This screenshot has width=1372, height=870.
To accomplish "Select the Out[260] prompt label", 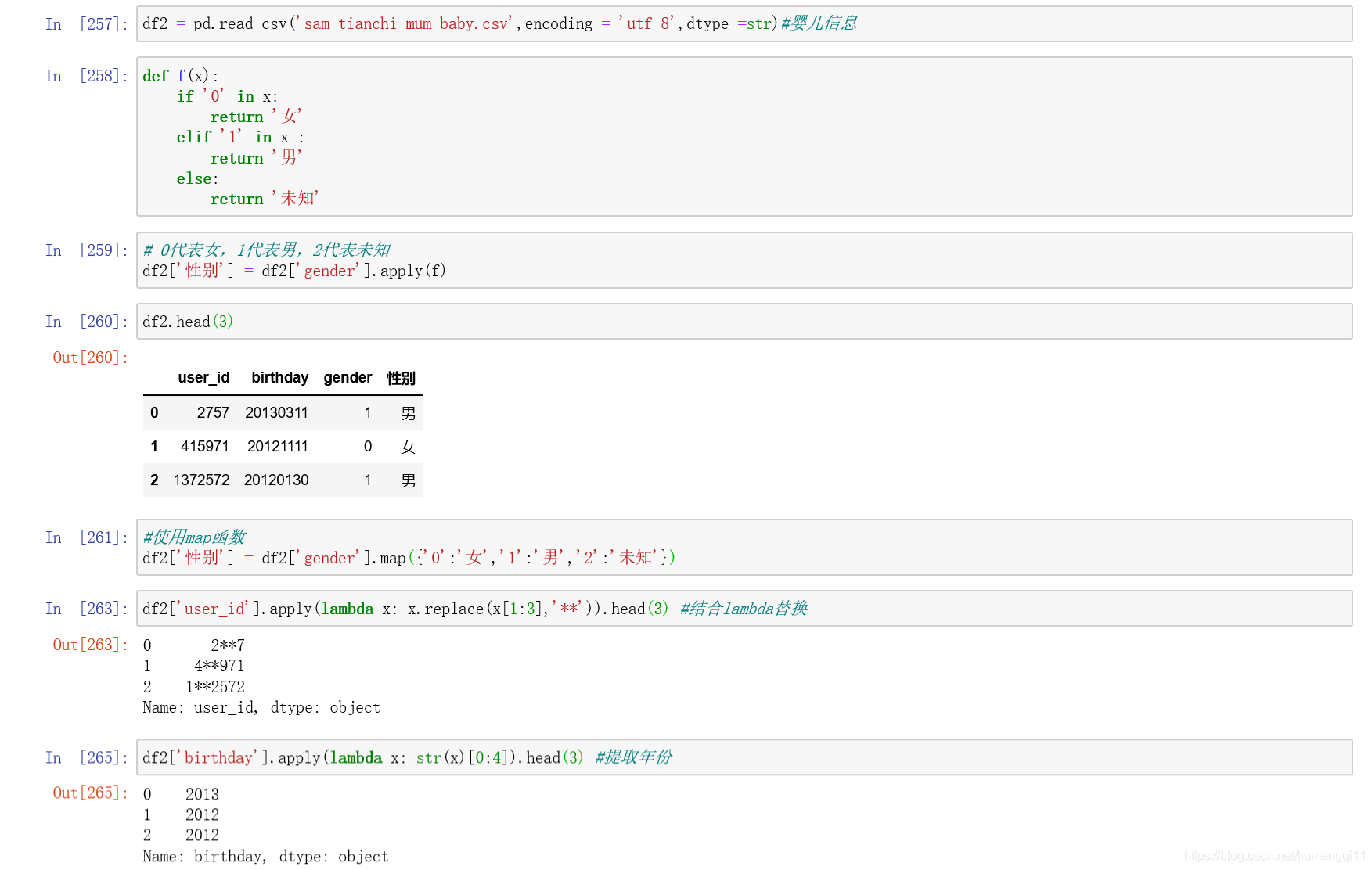I will point(90,358).
